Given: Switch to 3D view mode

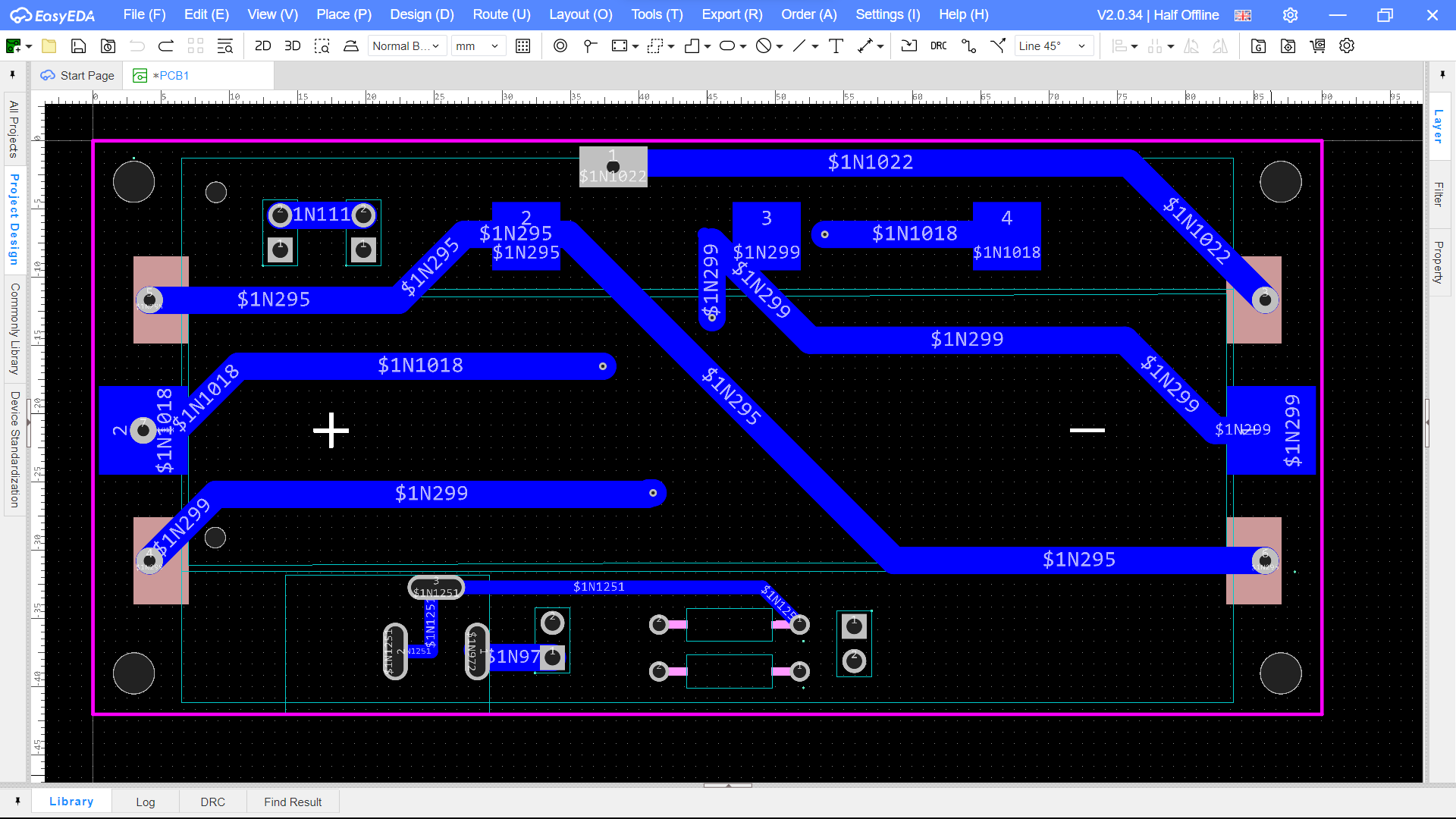Looking at the screenshot, I should pos(292,46).
